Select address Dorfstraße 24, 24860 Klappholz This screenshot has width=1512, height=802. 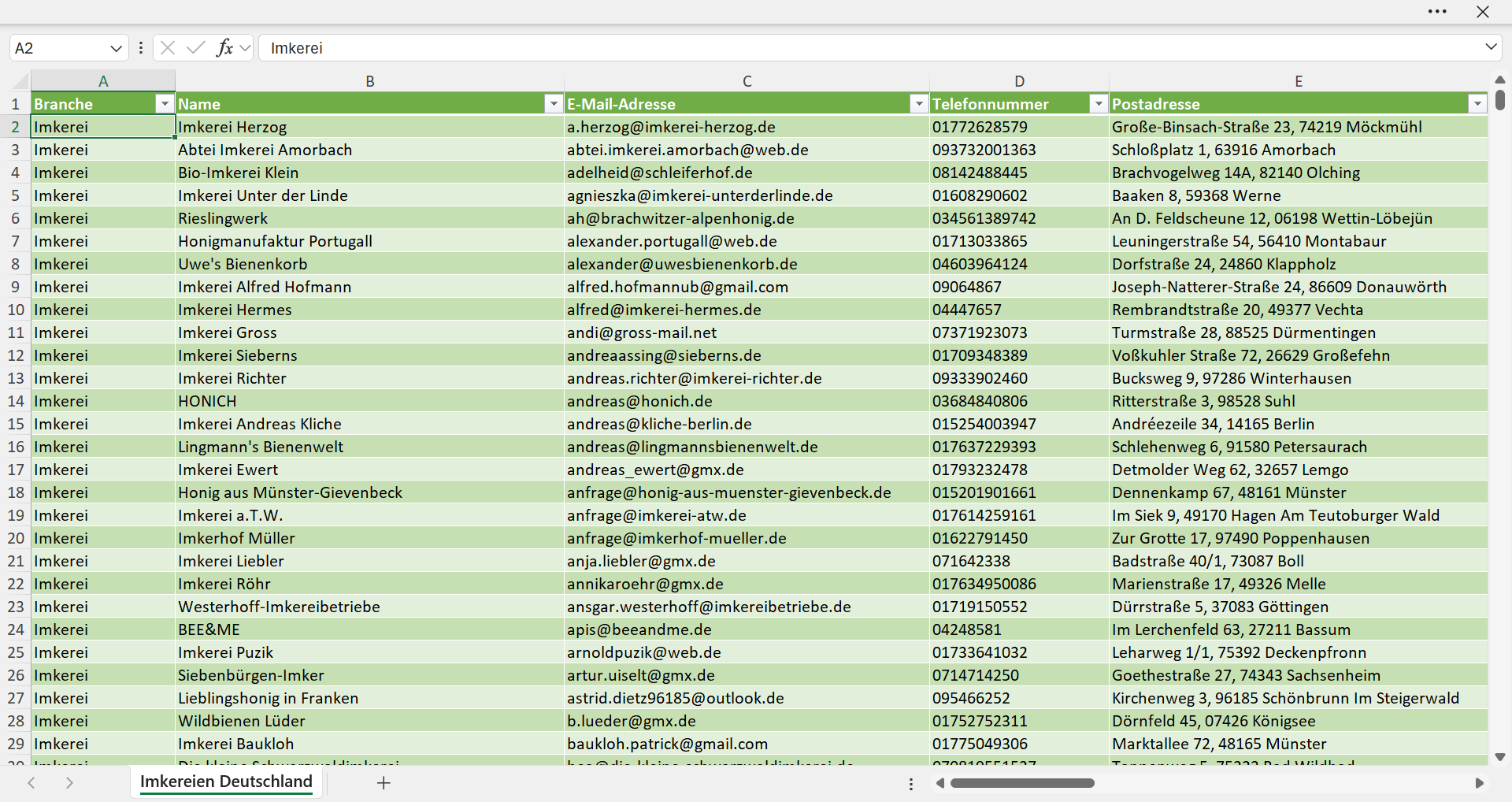[1299, 264]
